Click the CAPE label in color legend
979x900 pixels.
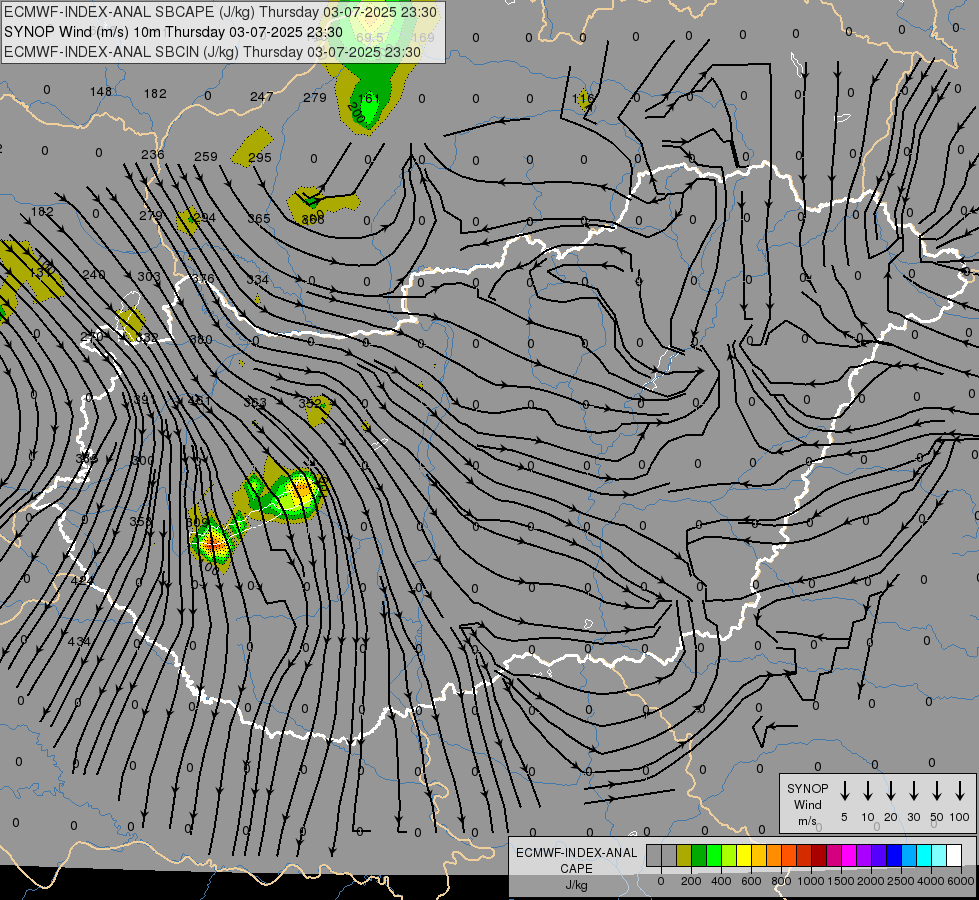point(576,869)
